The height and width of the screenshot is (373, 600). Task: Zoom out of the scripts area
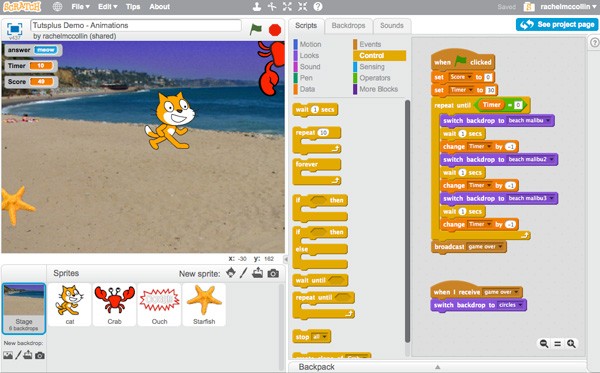pos(544,344)
